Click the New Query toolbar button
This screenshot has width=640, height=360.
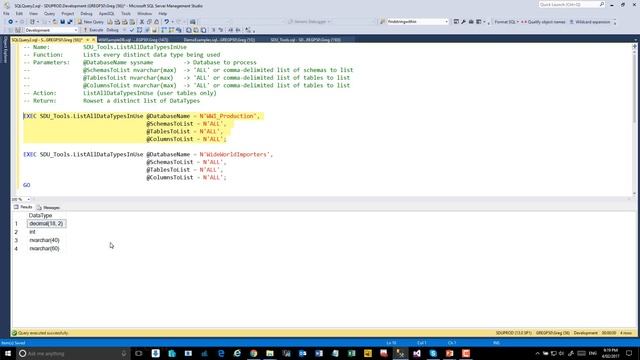91,22
